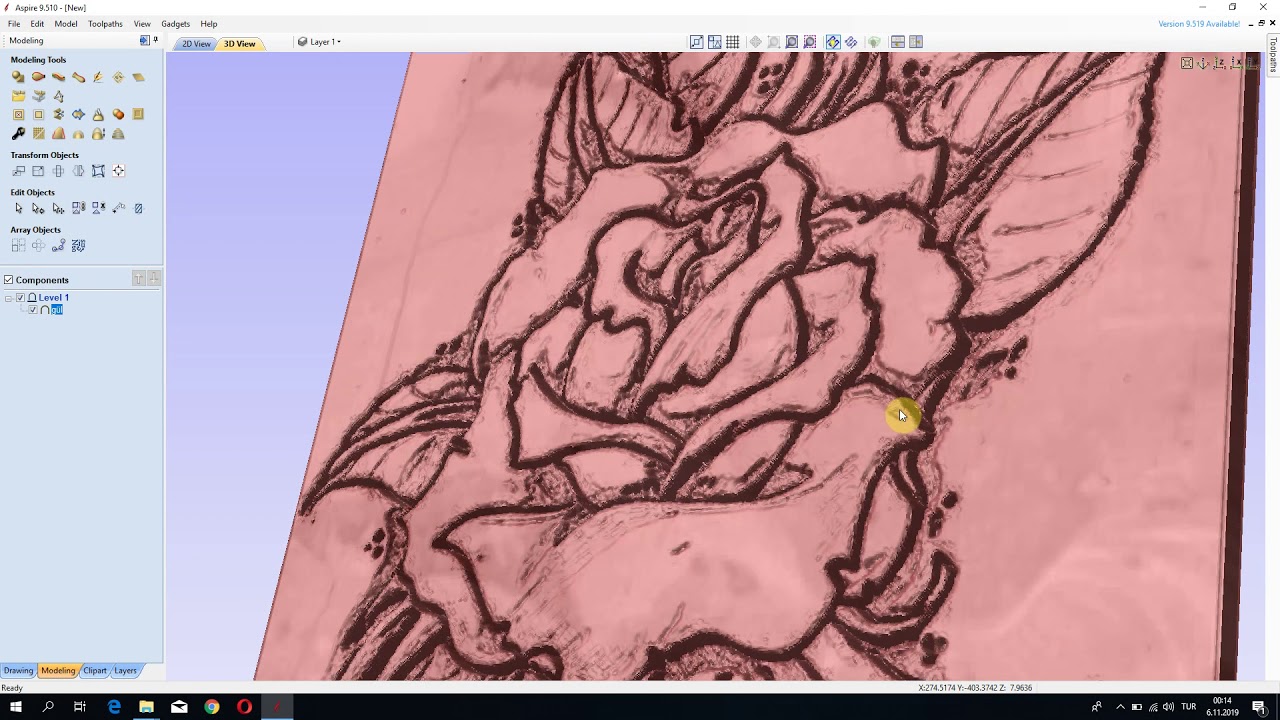
Task: Click Version 9.519 Available link
Action: (x=1199, y=24)
